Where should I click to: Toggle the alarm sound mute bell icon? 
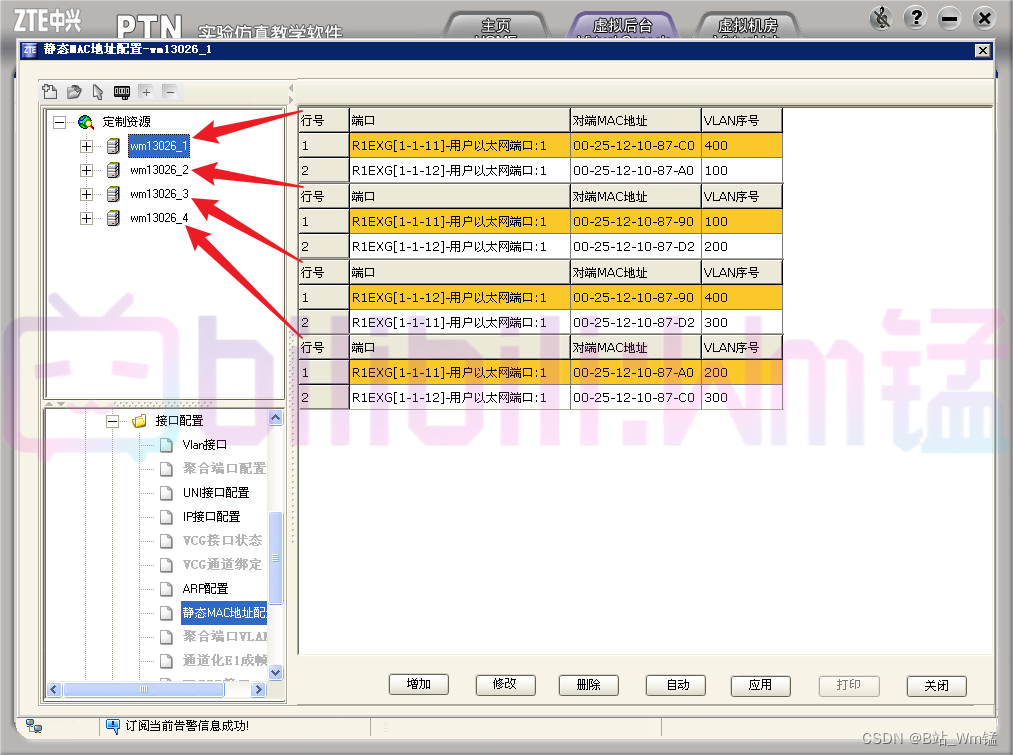[x=881, y=17]
